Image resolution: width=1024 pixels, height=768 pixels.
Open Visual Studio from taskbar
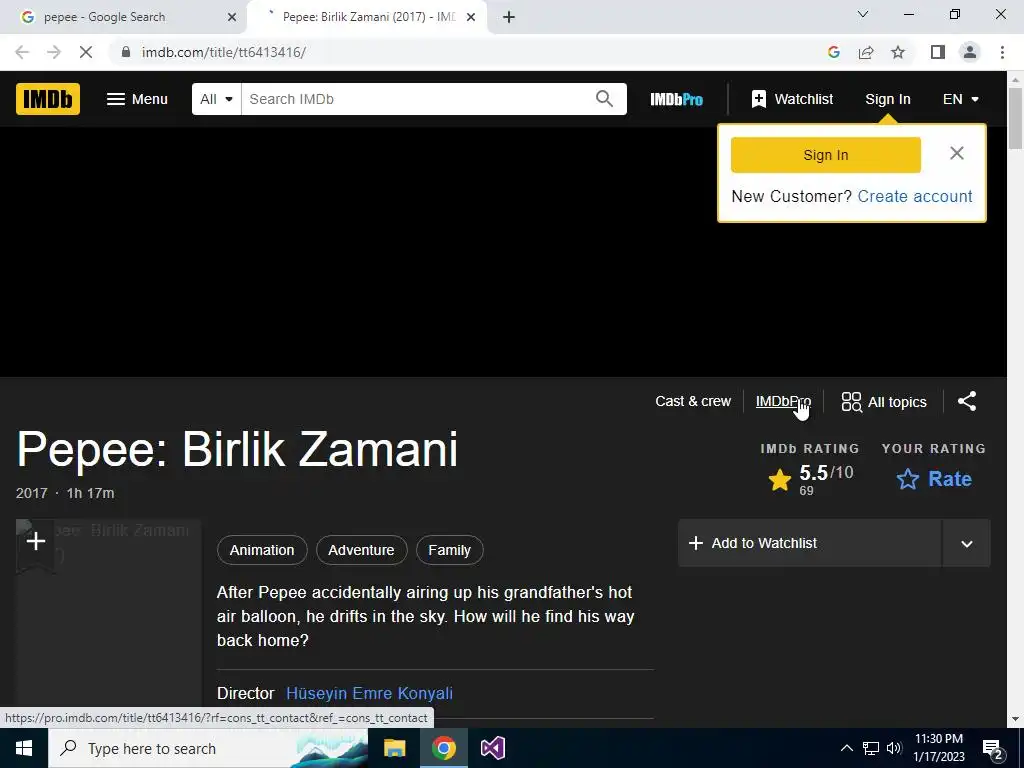point(493,748)
